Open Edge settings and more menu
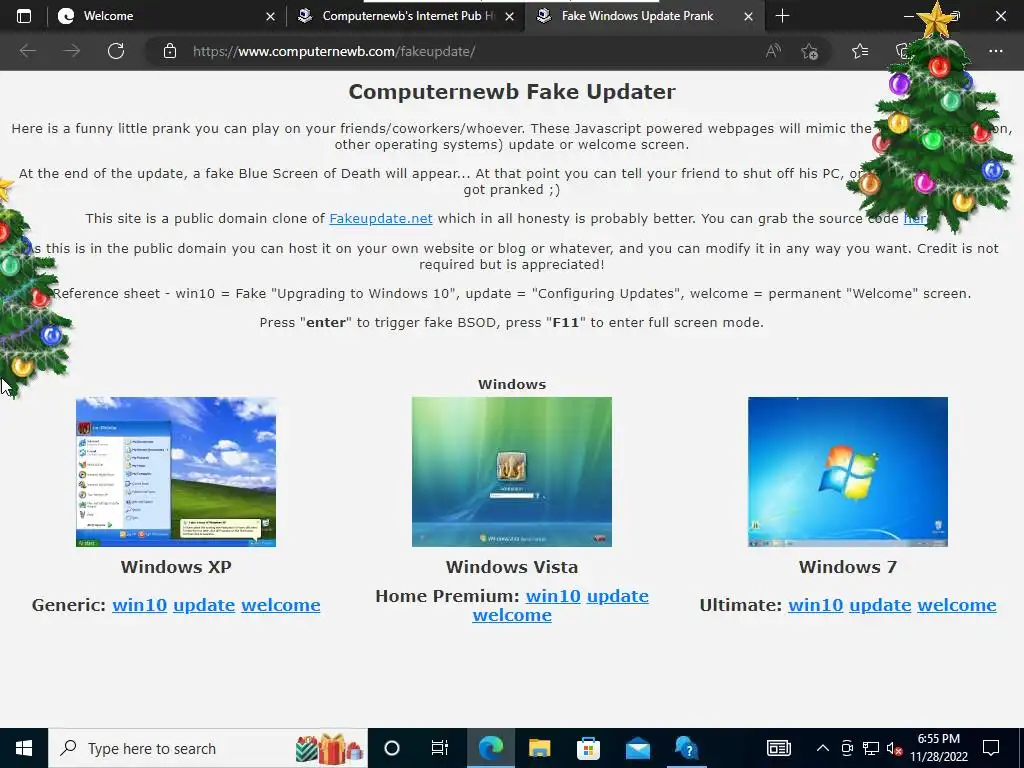This screenshot has width=1024, height=768. click(995, 51)
